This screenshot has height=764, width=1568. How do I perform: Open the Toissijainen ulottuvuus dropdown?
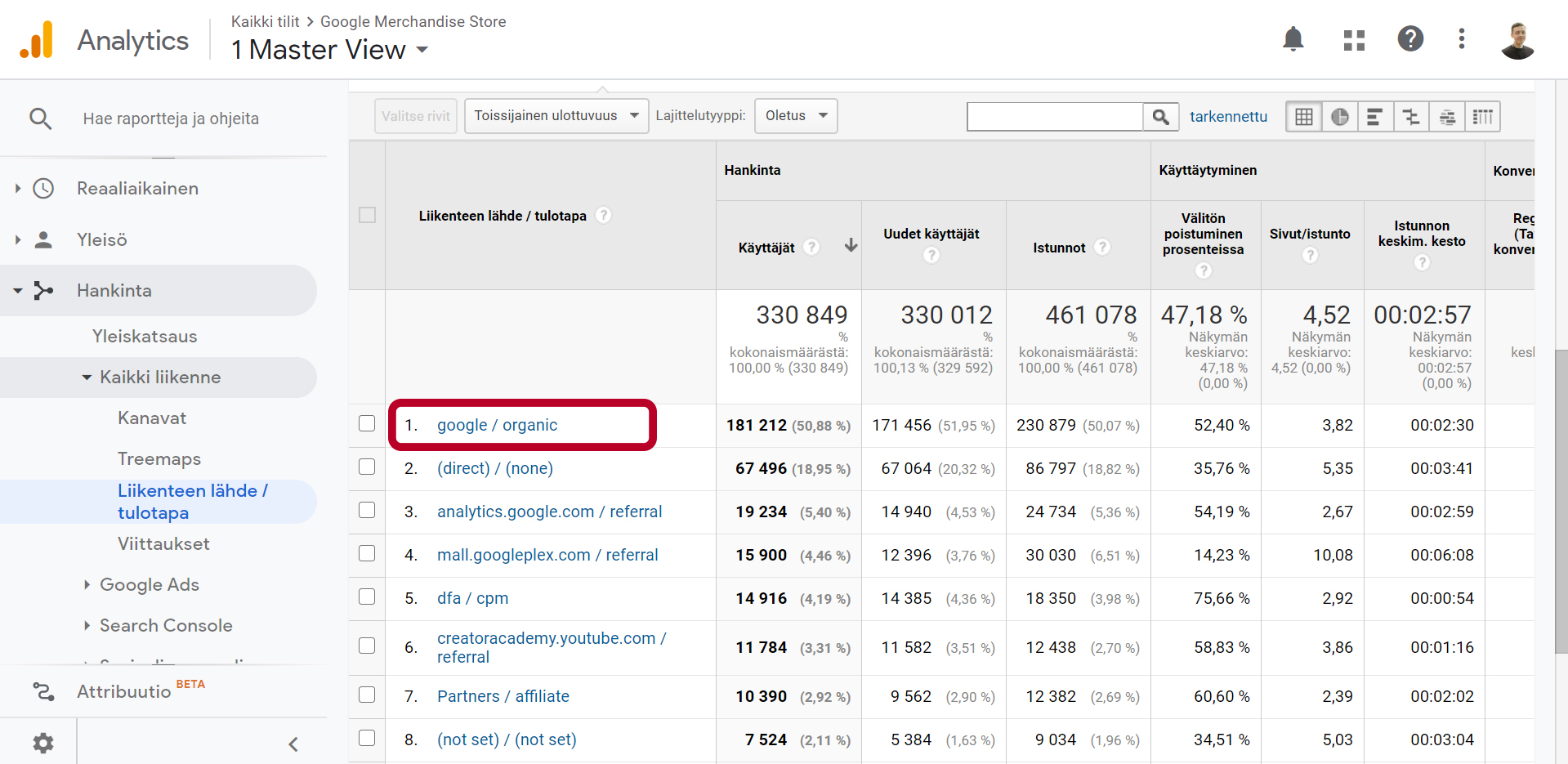pos(556,116)
